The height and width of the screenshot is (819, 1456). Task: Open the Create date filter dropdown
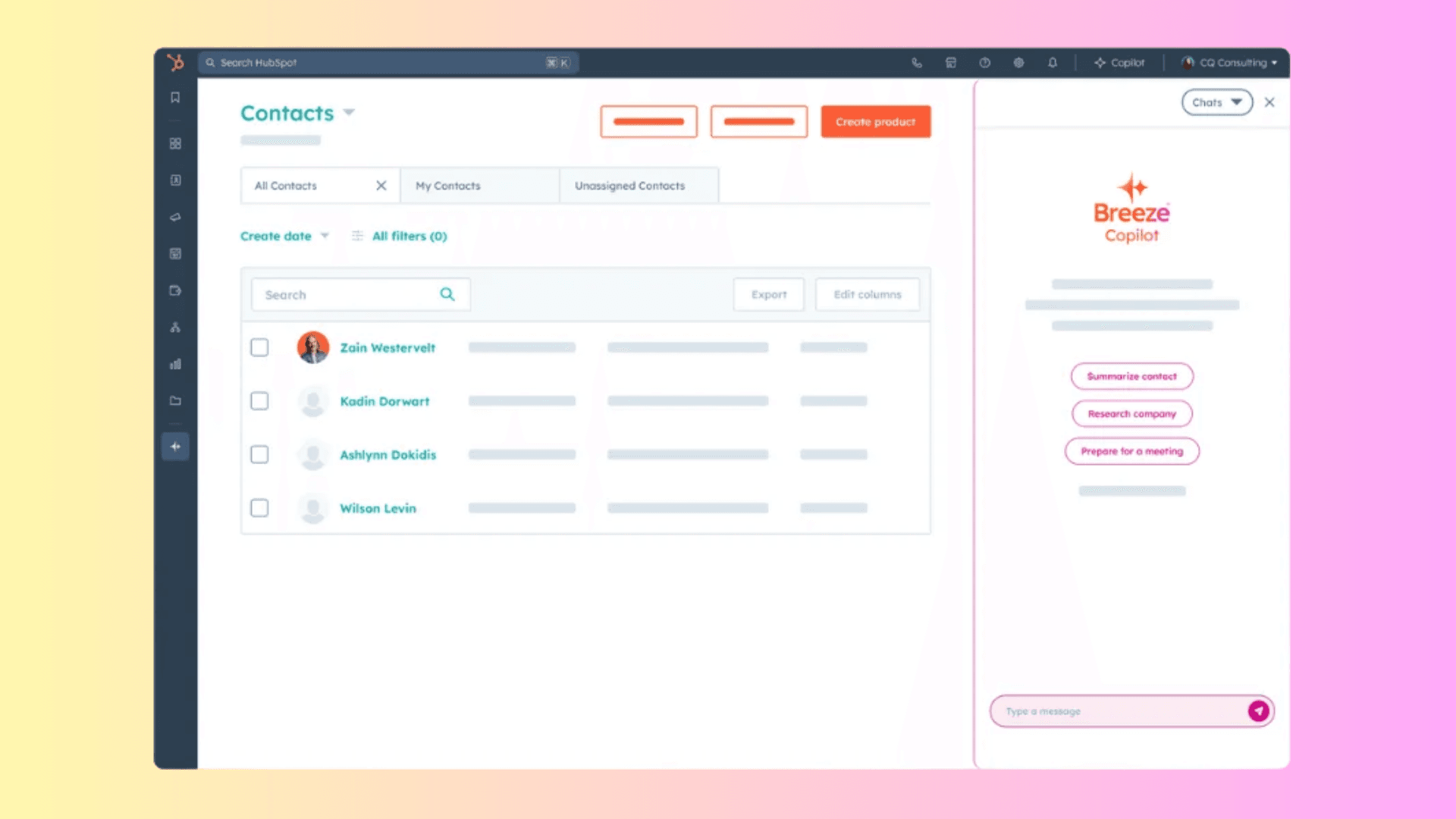284,236
